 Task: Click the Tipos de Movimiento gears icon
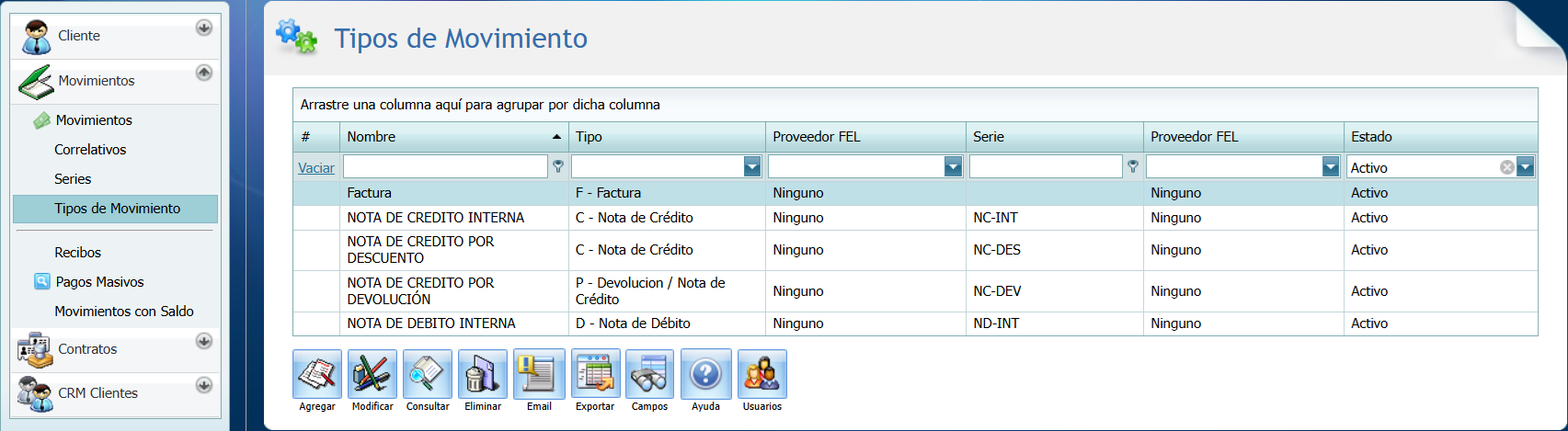296,37
